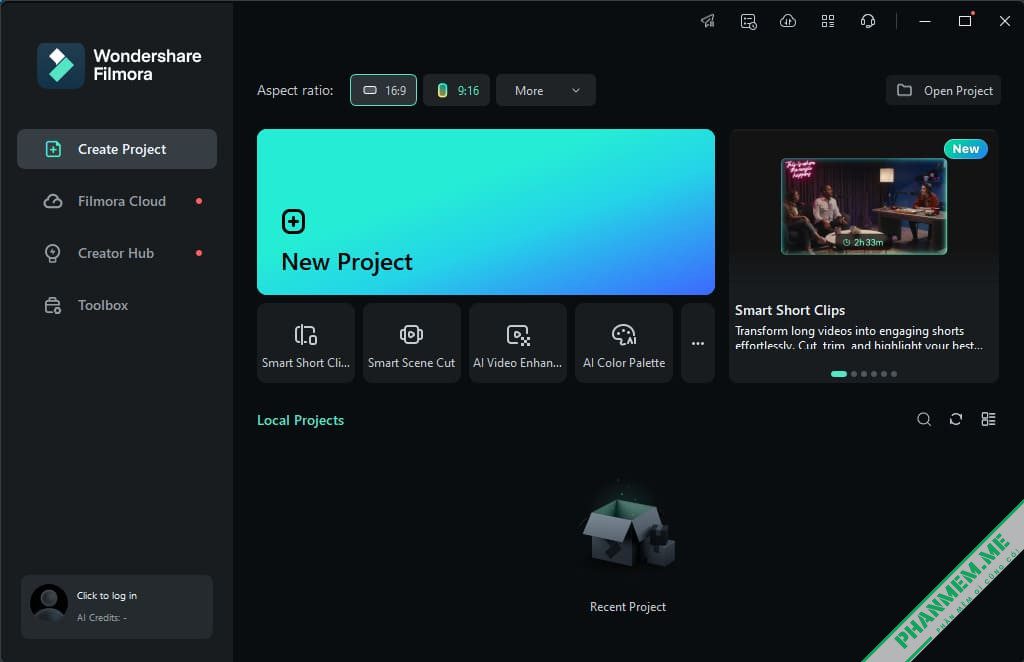This screenshot has width=1024, height=662.
Task: Select Create Project in sidebar
Action: [117, 149]
